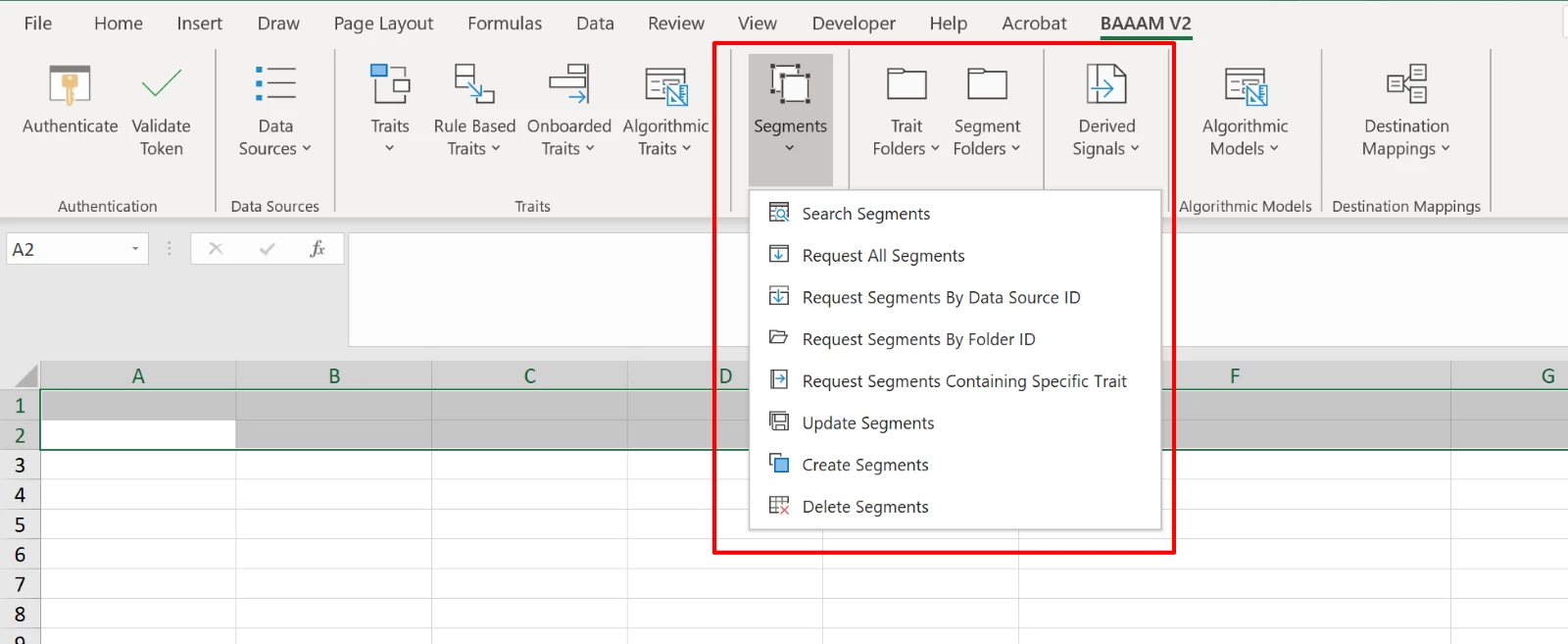Click the Rule Based Traits icon
This screenshot has width=1568, height=644.
pyautogui.click(x=474, y=84)
